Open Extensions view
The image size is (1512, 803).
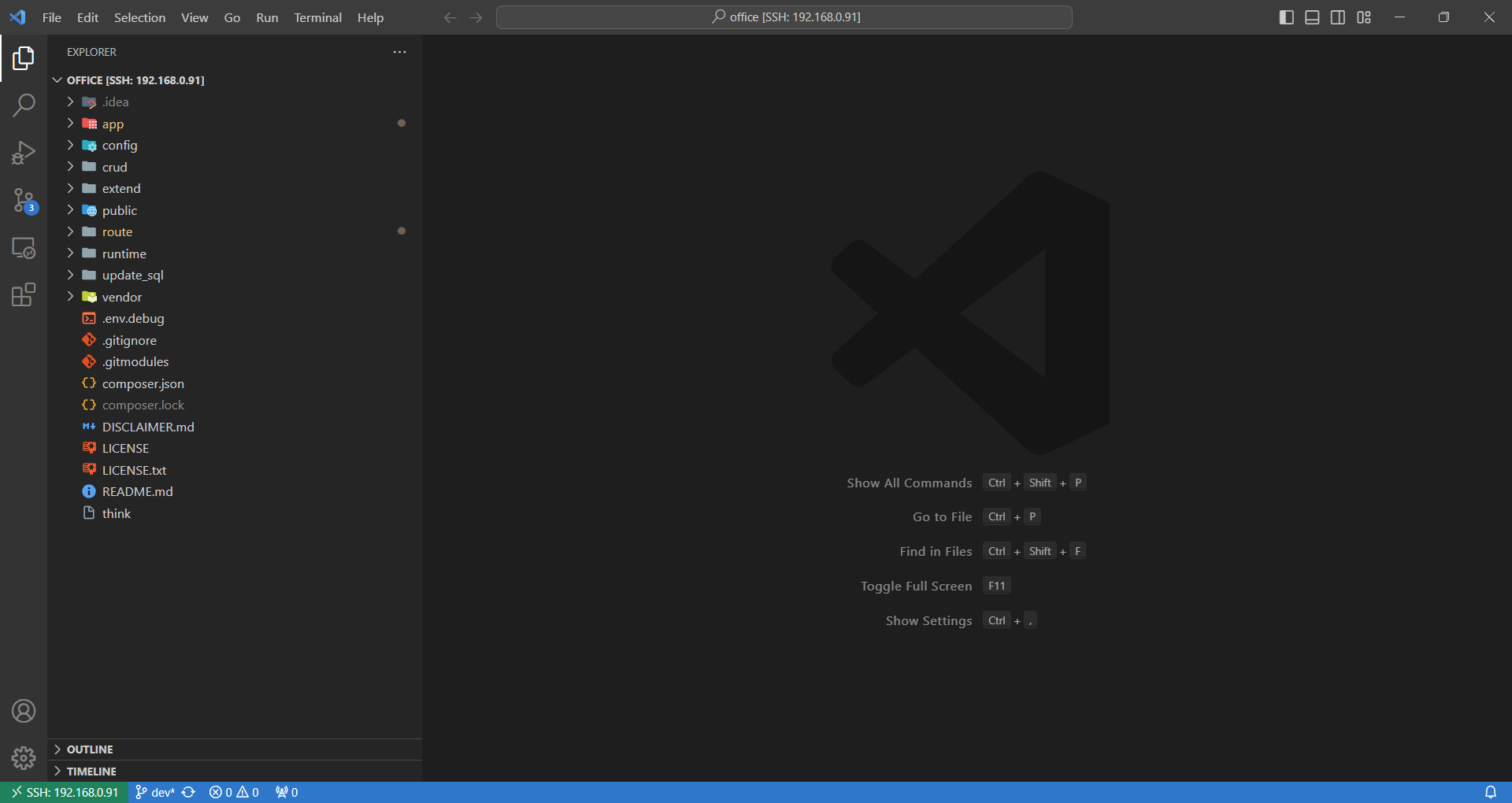(x=24, y=295)
